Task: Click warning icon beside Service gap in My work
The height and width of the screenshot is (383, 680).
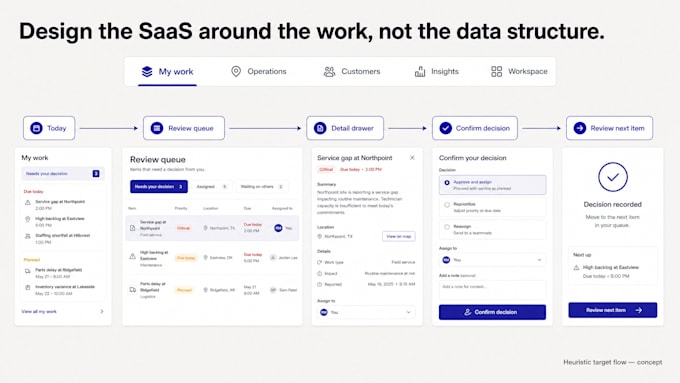Action: coord(28,203)
